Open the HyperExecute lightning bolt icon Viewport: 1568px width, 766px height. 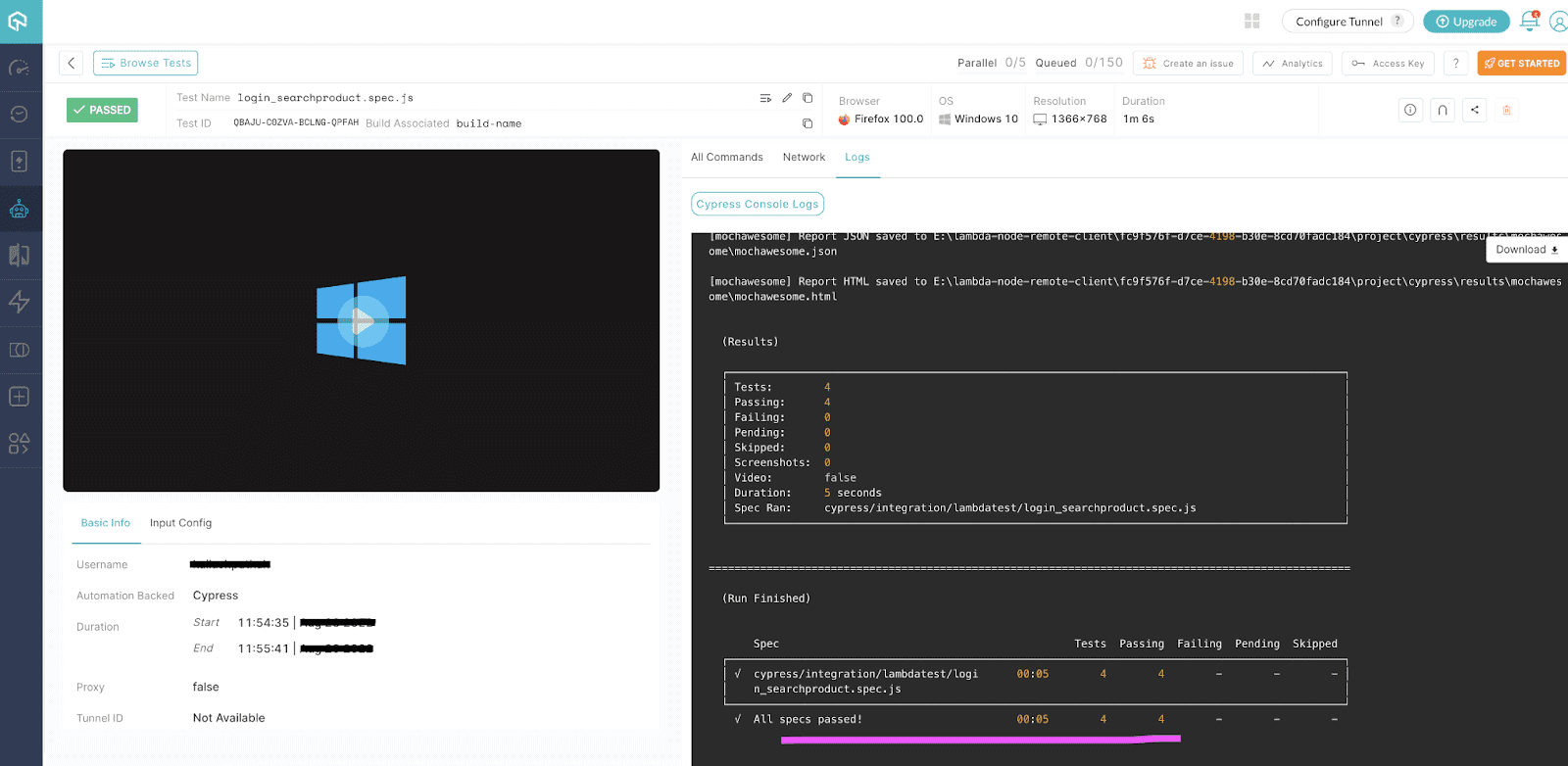(19, 302)
